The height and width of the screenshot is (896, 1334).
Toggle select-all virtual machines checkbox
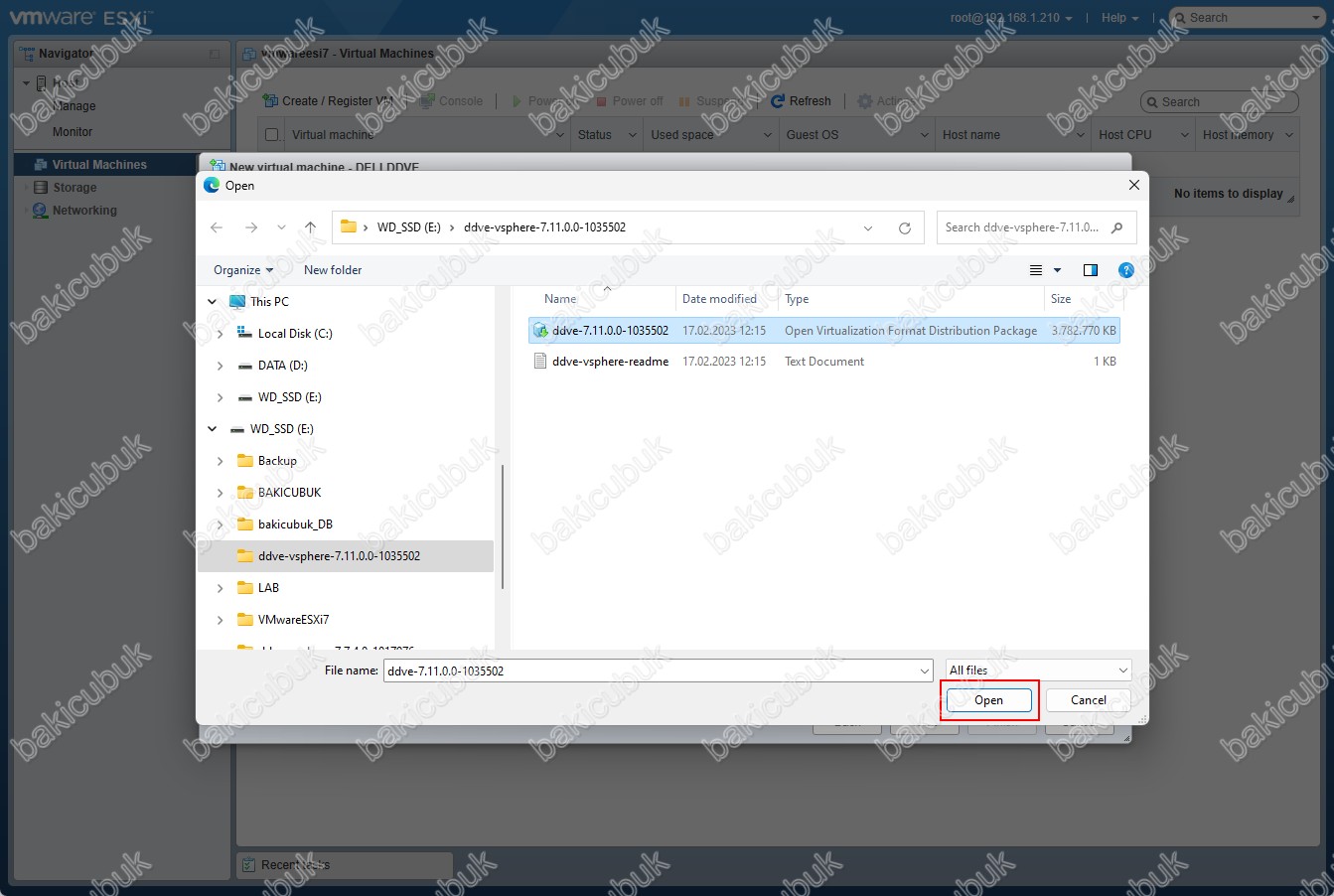pyautogui.click(x=271, y=135)
